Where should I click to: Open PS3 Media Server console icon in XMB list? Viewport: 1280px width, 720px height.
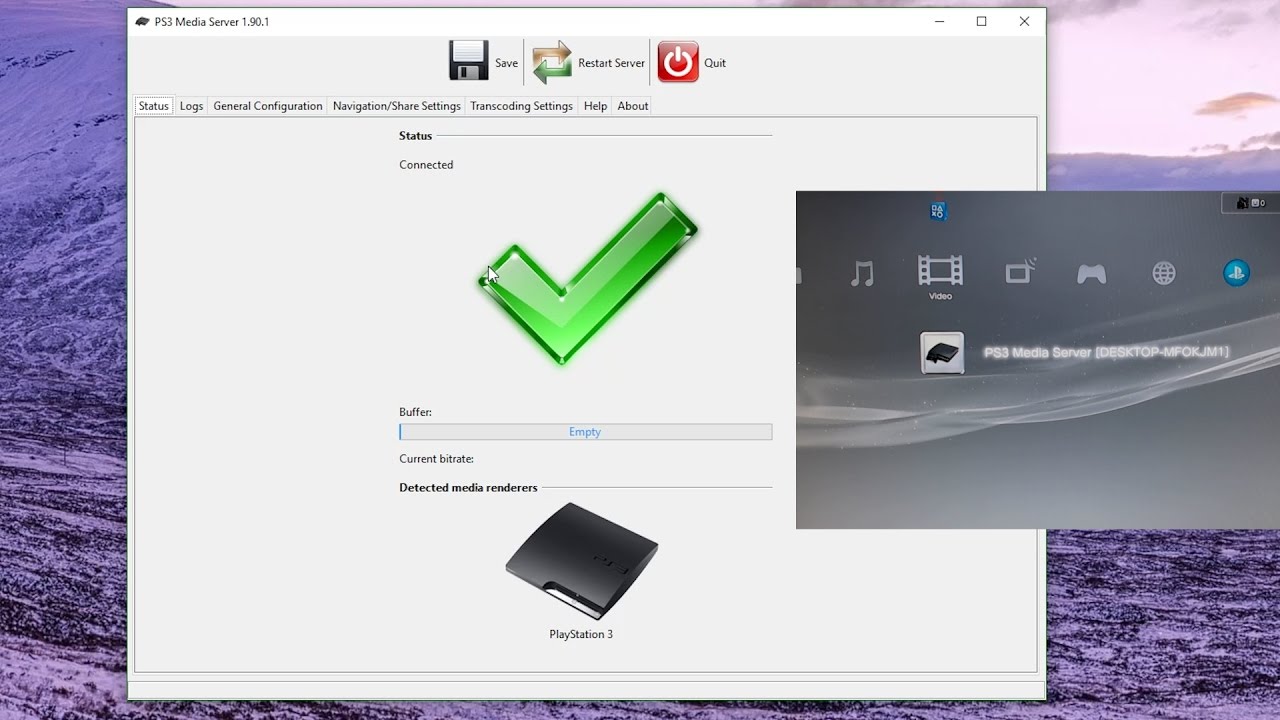[x=942, y=353]
